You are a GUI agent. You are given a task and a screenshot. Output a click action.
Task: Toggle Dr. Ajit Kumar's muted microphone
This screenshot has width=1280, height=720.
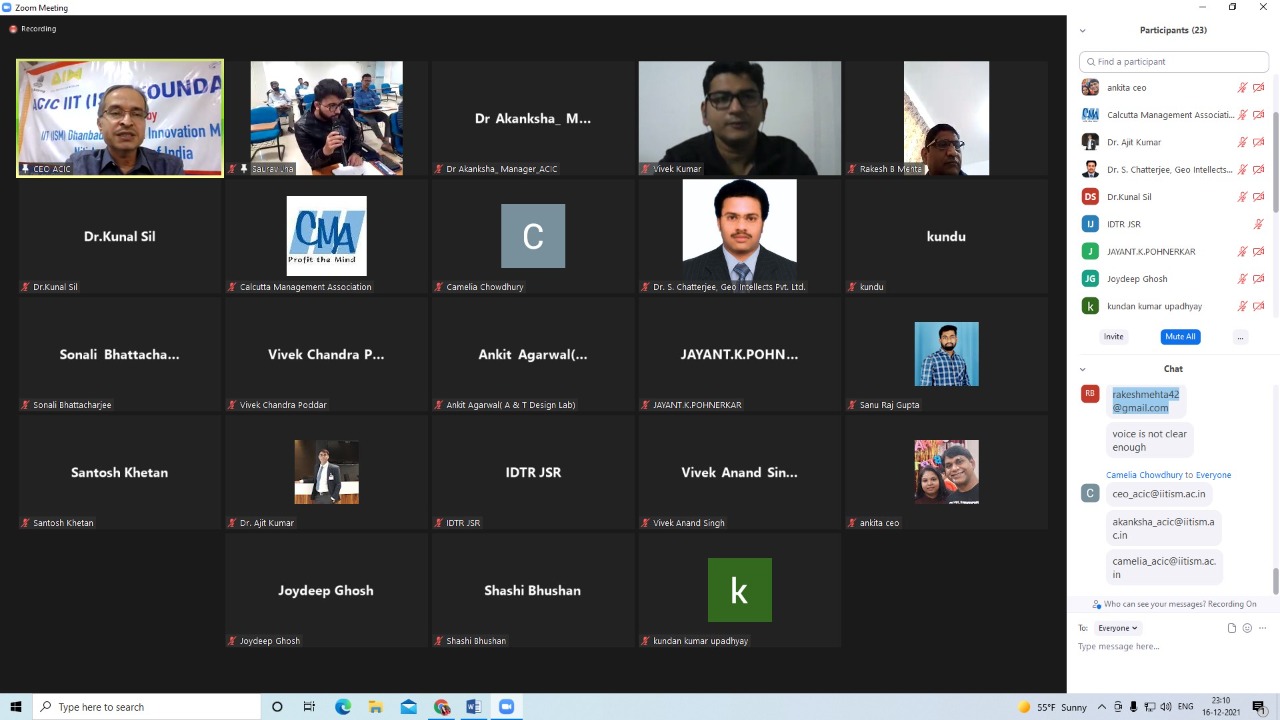(x=1240, y=142)
